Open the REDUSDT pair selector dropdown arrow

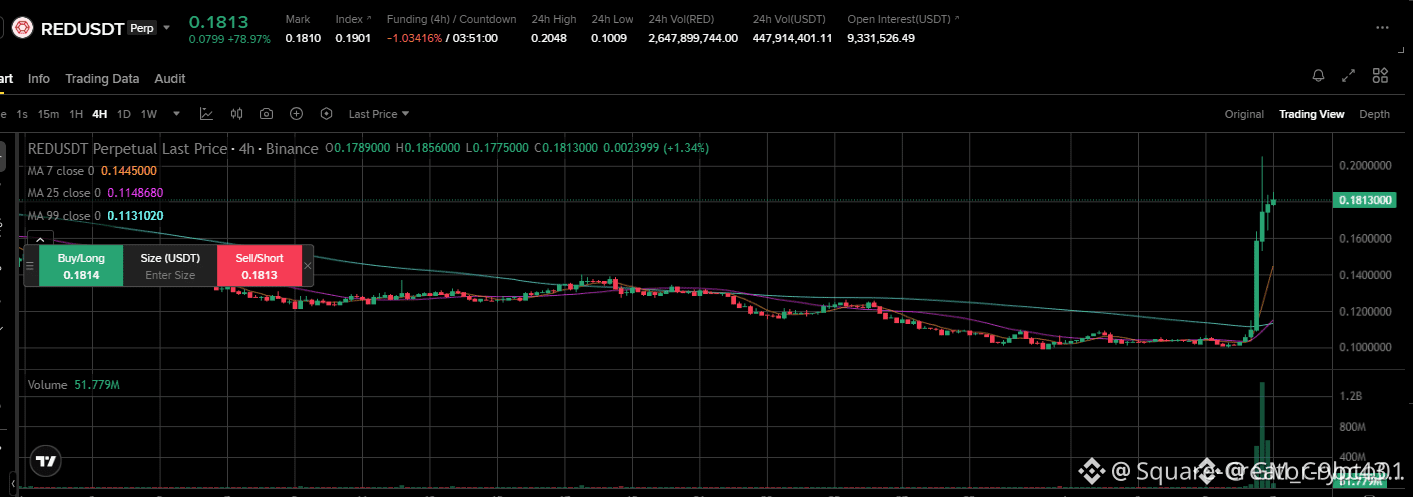click(166, 28)
